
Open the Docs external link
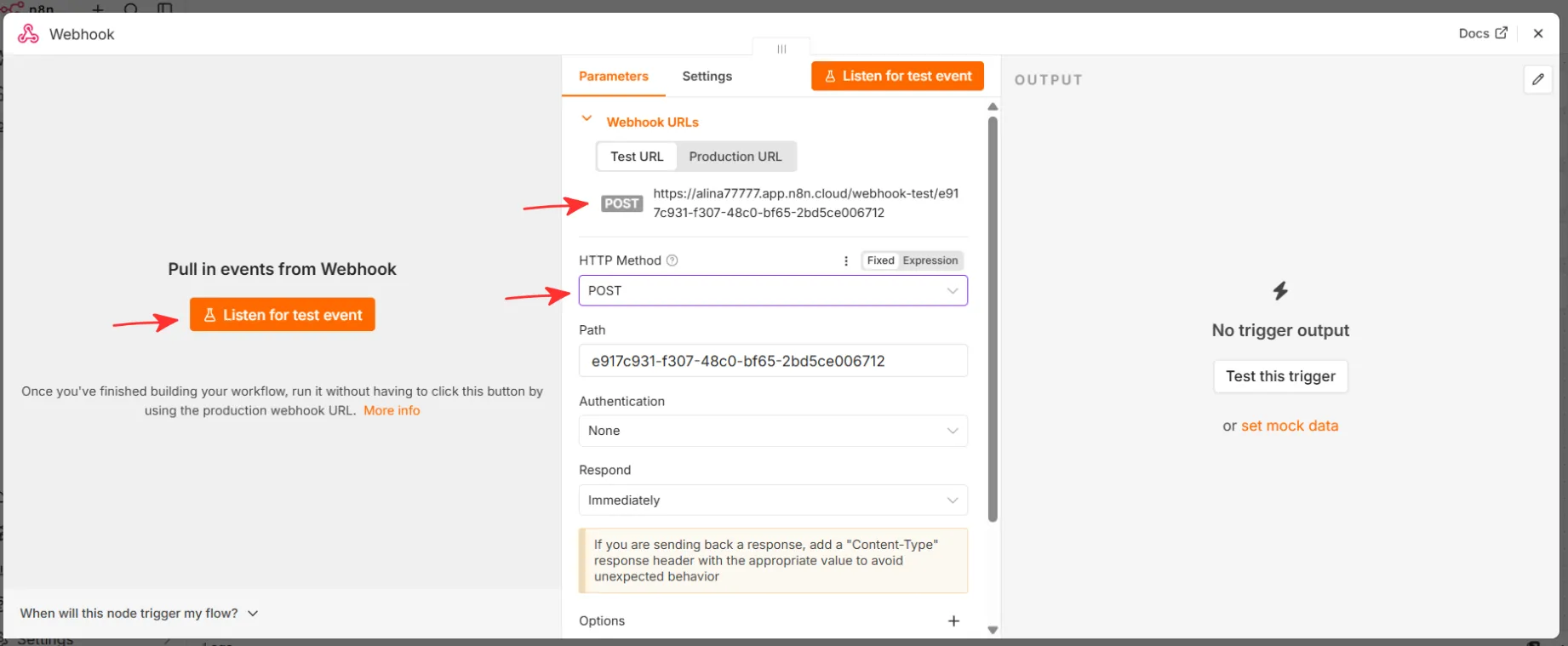1483,33
